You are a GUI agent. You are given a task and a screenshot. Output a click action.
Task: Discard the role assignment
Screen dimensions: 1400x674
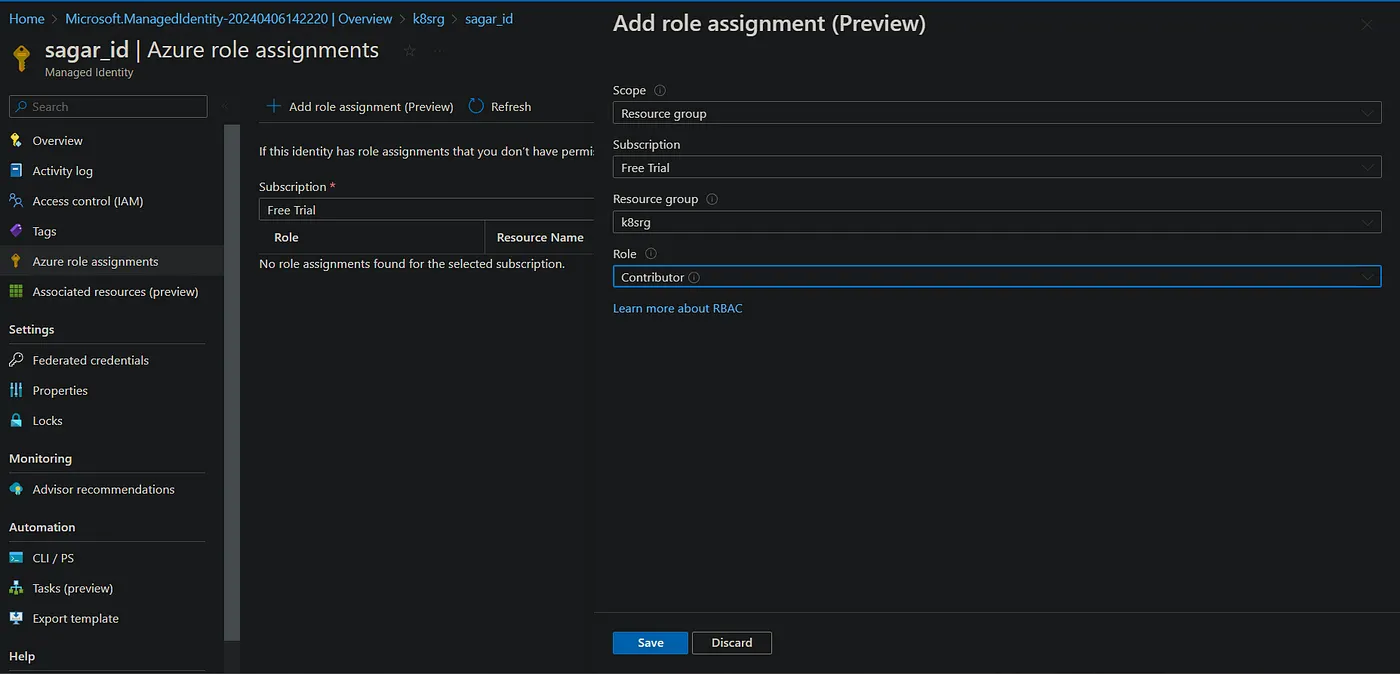pyautogui.click(x=732, y=642)
